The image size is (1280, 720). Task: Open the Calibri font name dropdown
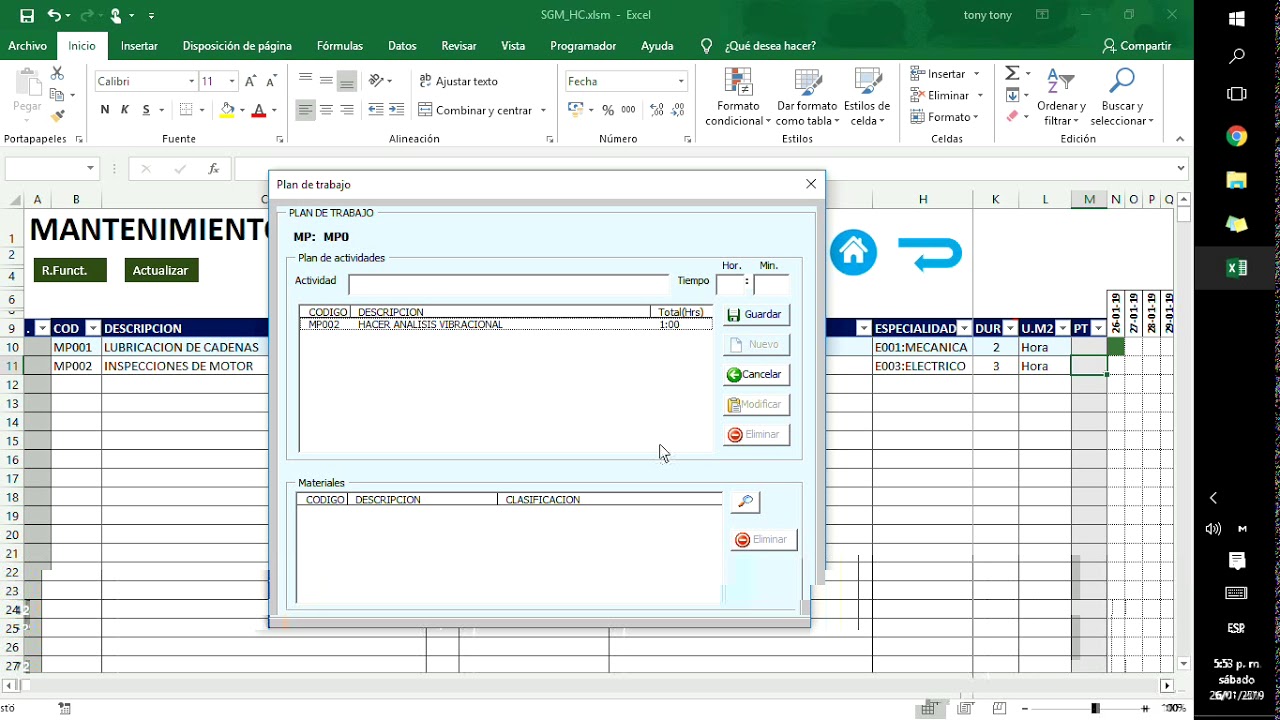click(x=191, y=81)
